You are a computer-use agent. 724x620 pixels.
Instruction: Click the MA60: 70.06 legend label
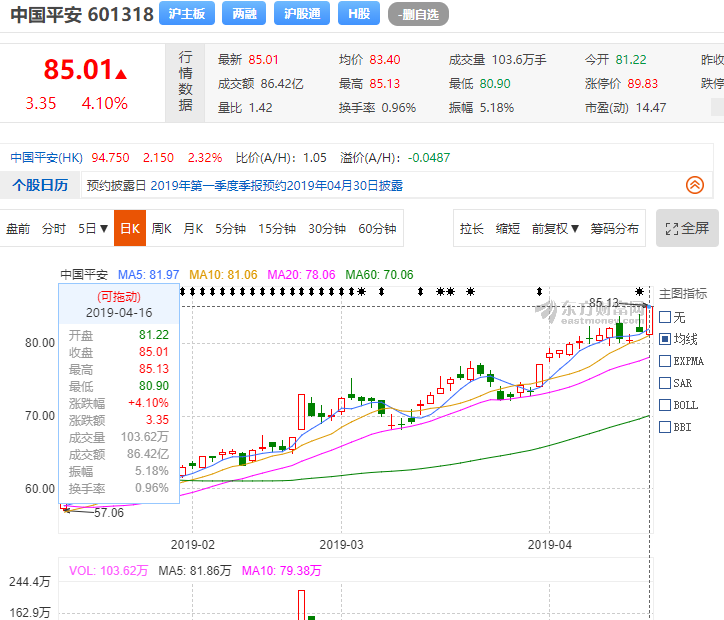[x=379, y=275]
